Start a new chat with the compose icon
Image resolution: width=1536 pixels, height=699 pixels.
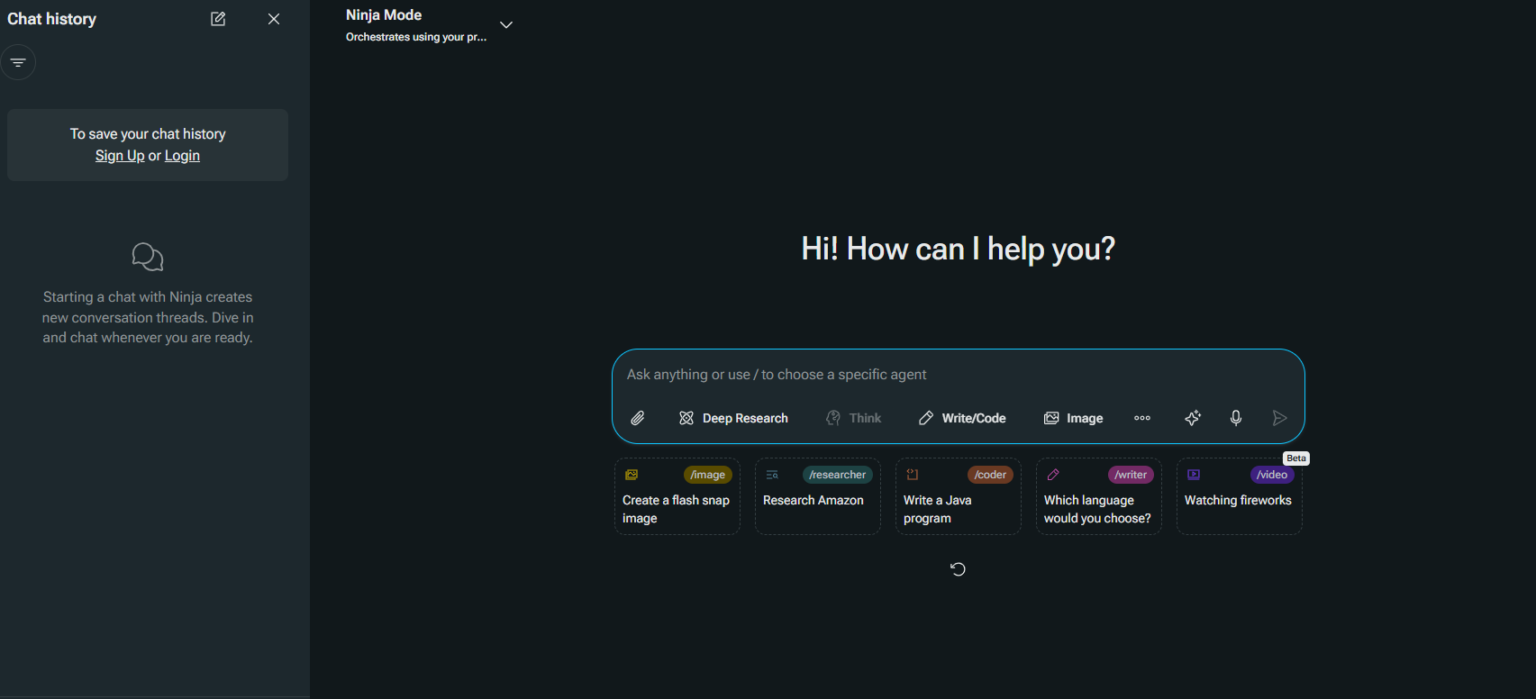tap(217, 18)
